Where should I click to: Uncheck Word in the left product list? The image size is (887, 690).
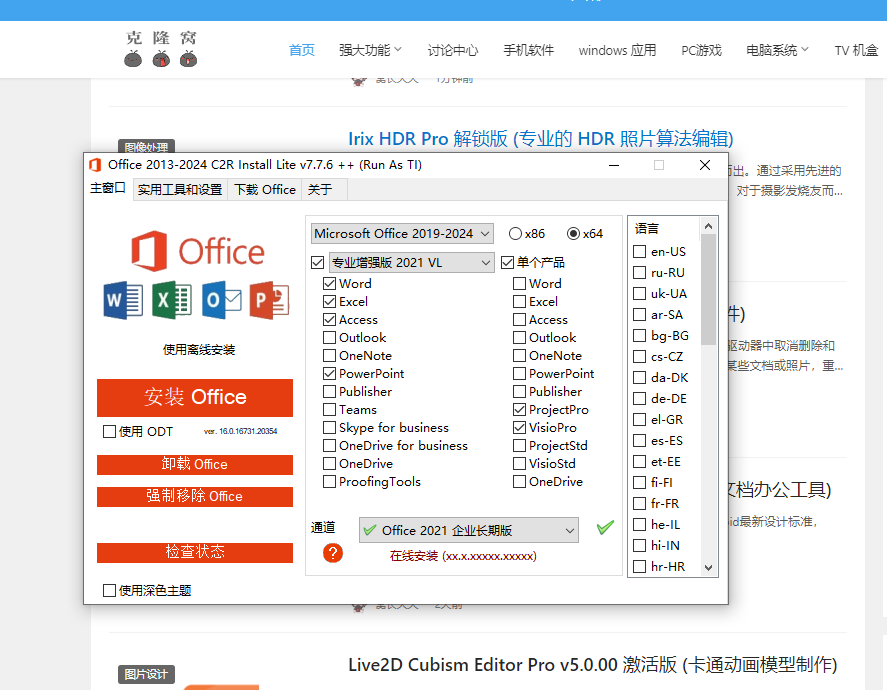(329, 283)
